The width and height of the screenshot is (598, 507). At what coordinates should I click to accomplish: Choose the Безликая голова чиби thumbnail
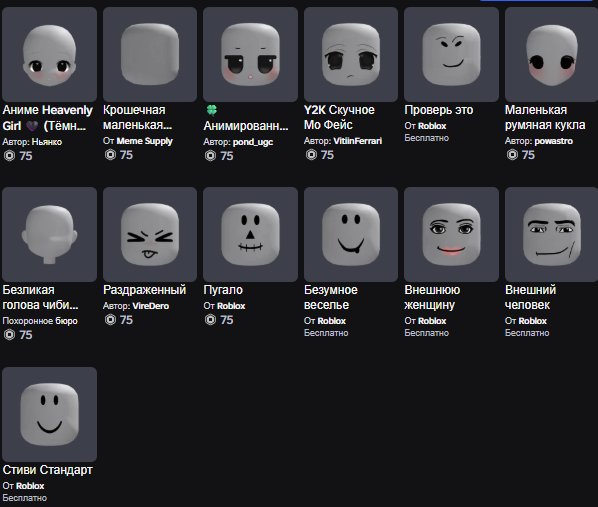pos(49,234)
